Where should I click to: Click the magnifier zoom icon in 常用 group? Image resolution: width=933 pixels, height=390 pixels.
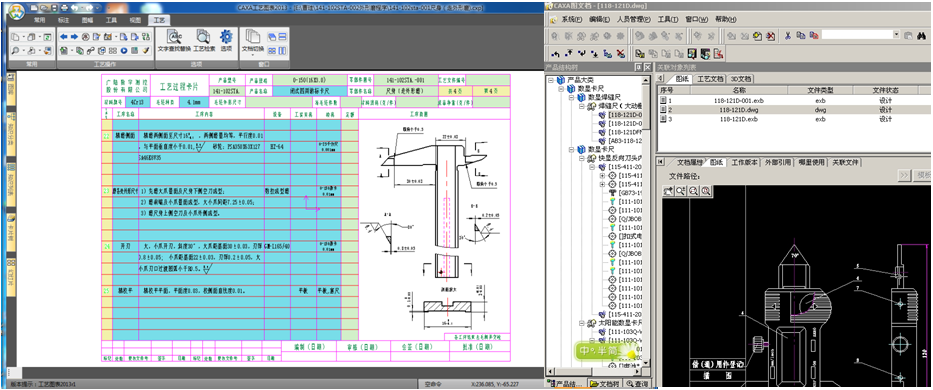coord(15,51)
